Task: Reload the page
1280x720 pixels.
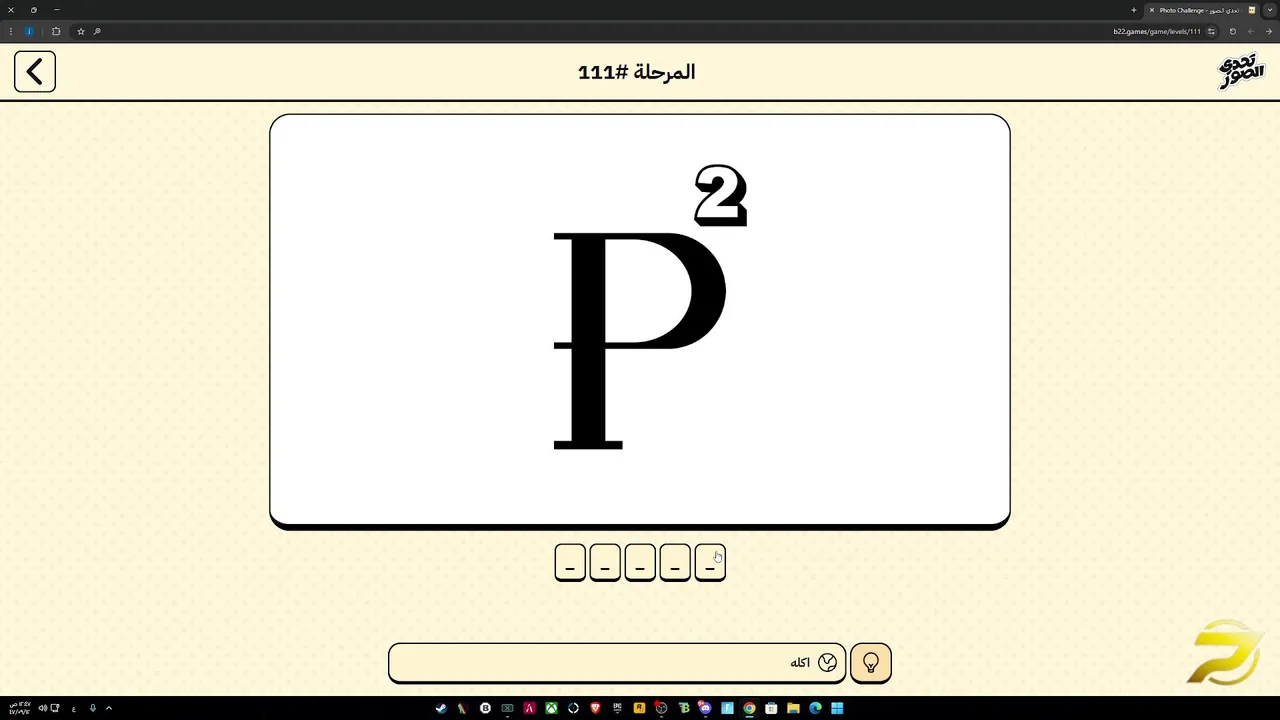Action: (x=1233, y=31)
